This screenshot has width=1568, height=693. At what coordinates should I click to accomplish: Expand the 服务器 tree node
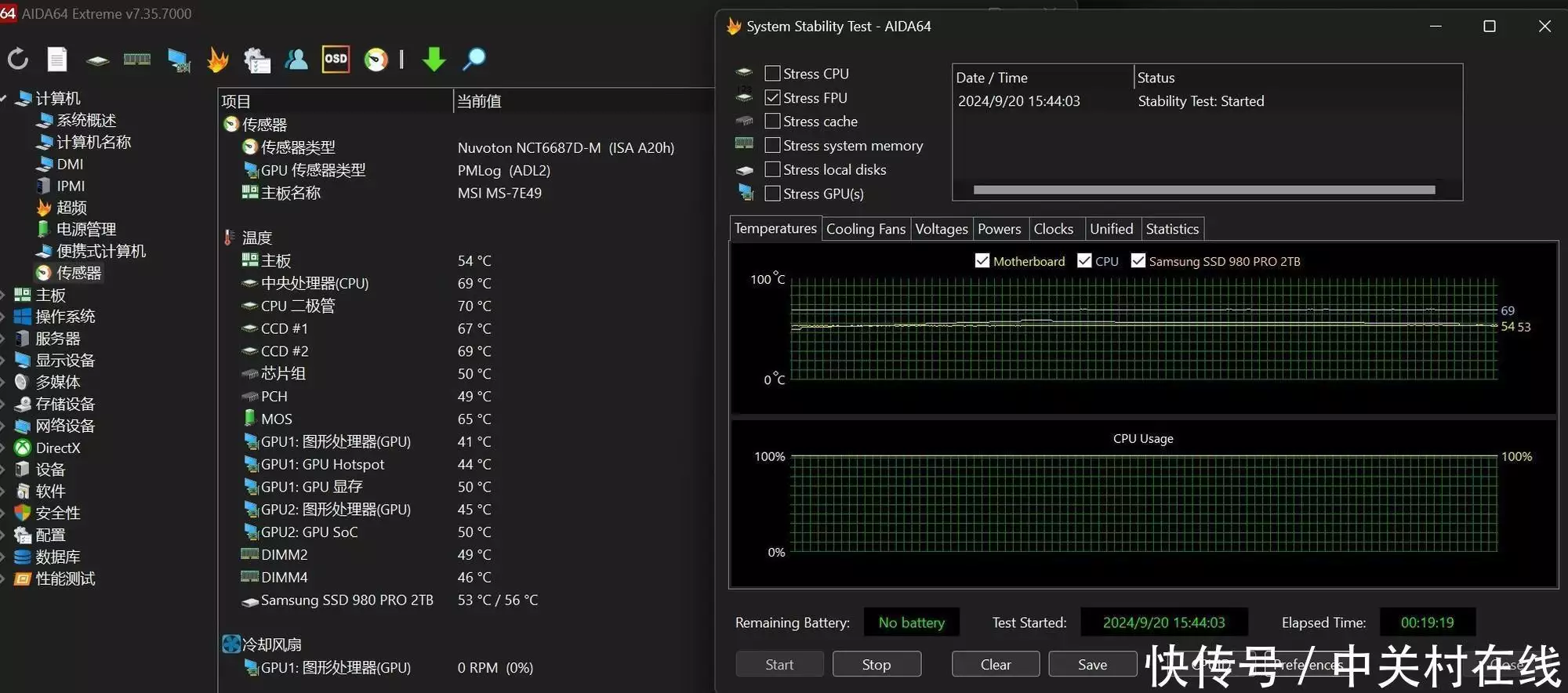(x=3, y=339)
